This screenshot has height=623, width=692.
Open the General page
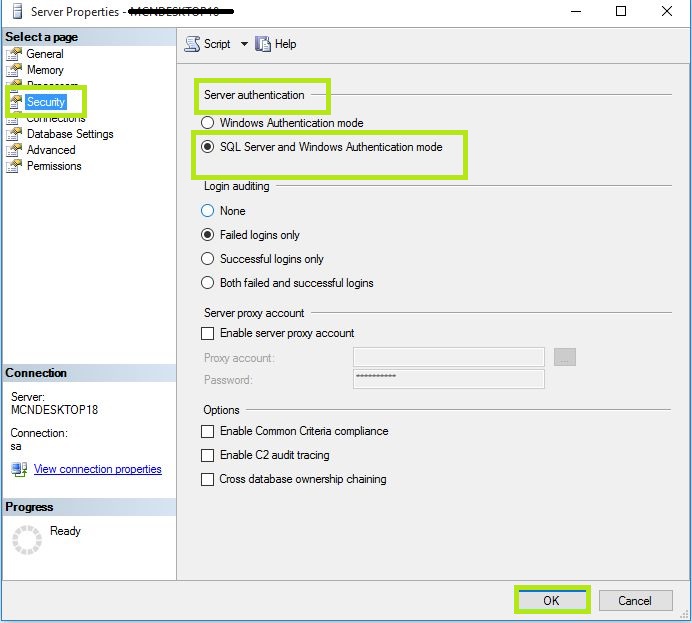point(45,54)
